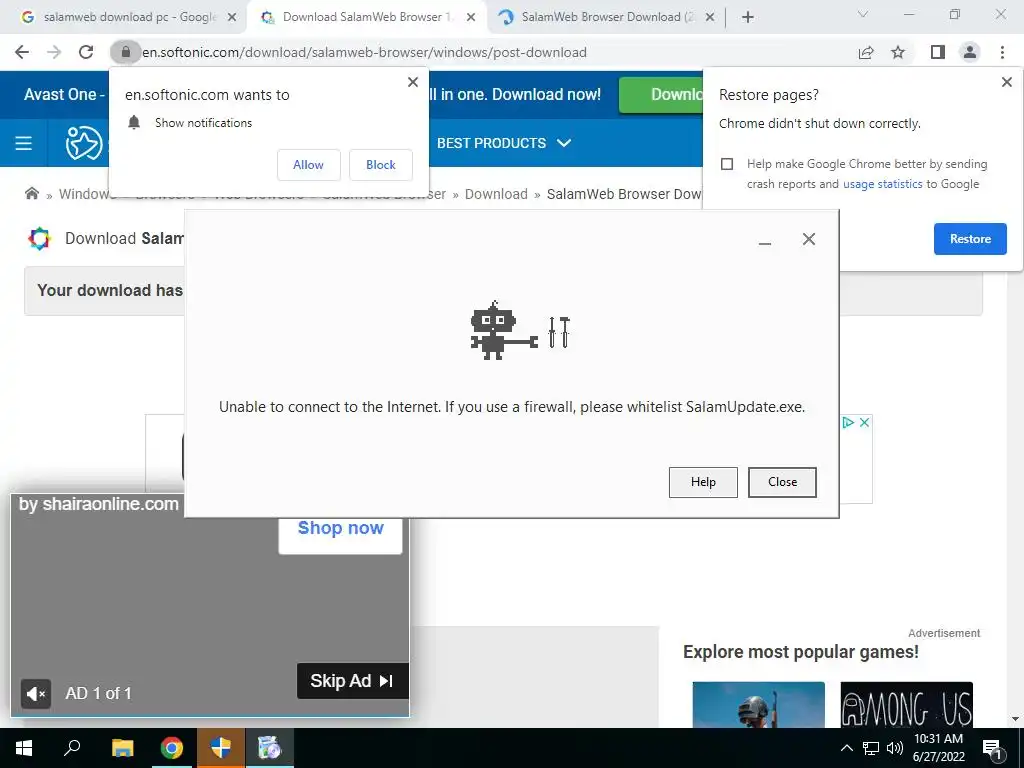Viewport: 1024px width, 768px height.
Task: Restore previously open pages
Action: click(970, 239)
